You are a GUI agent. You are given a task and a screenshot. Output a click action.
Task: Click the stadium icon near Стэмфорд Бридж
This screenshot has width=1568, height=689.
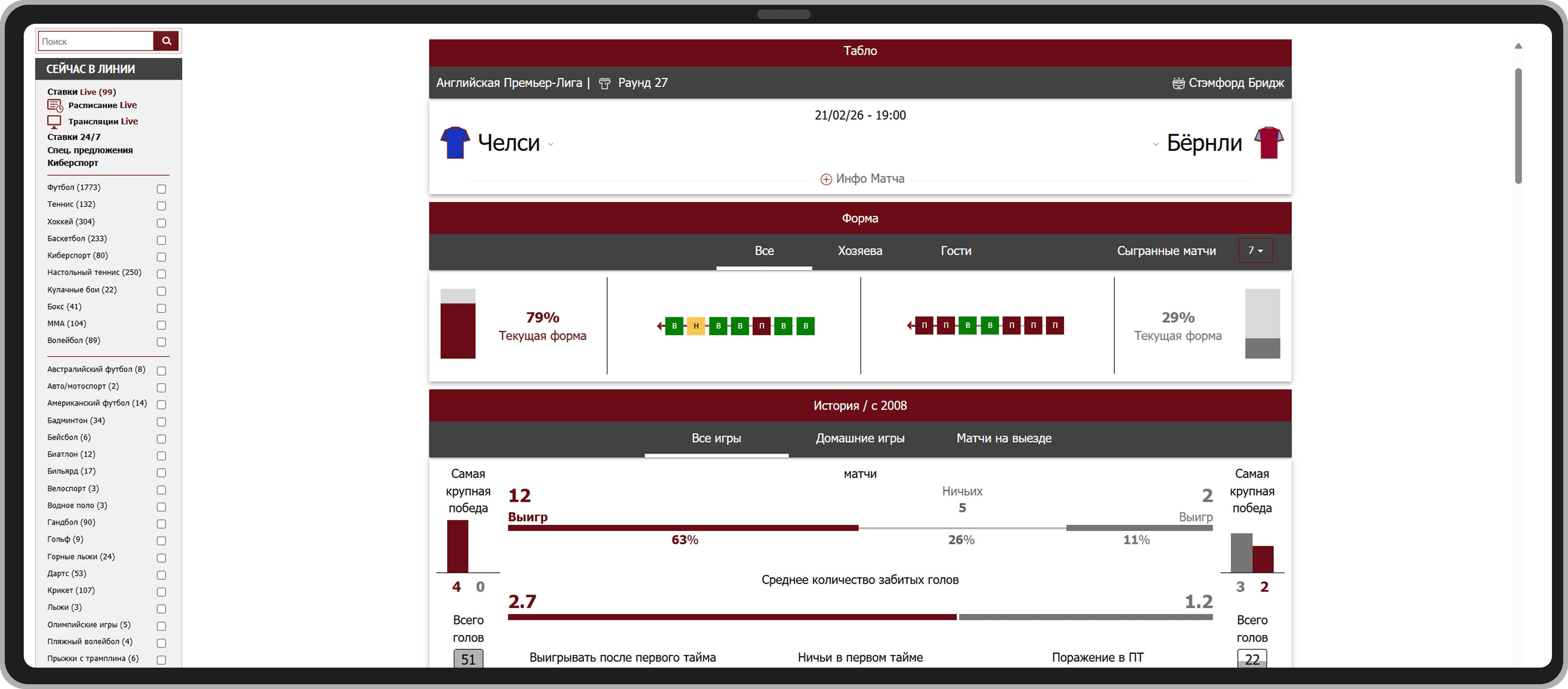click(1178, 83)
